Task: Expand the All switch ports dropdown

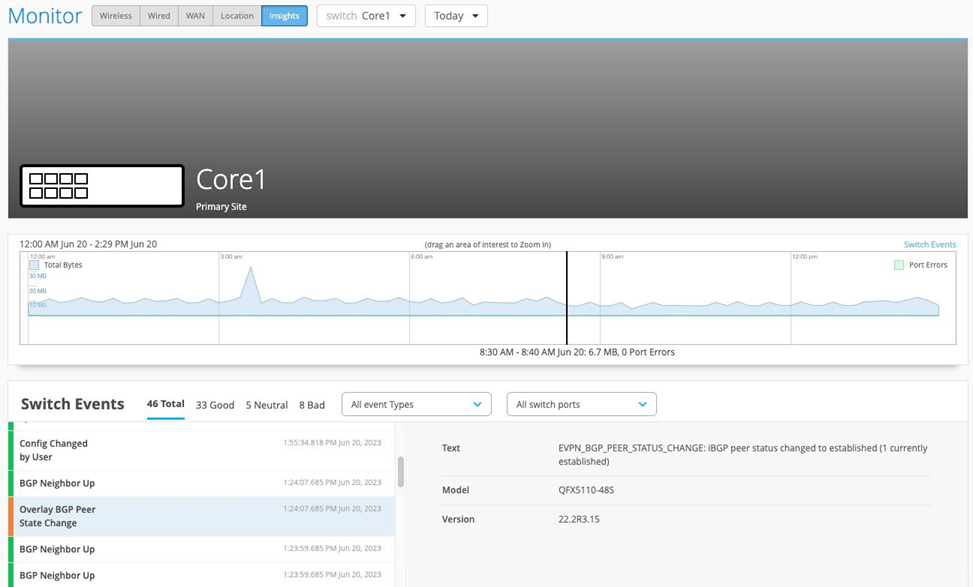Action: (x=581, y=404)
